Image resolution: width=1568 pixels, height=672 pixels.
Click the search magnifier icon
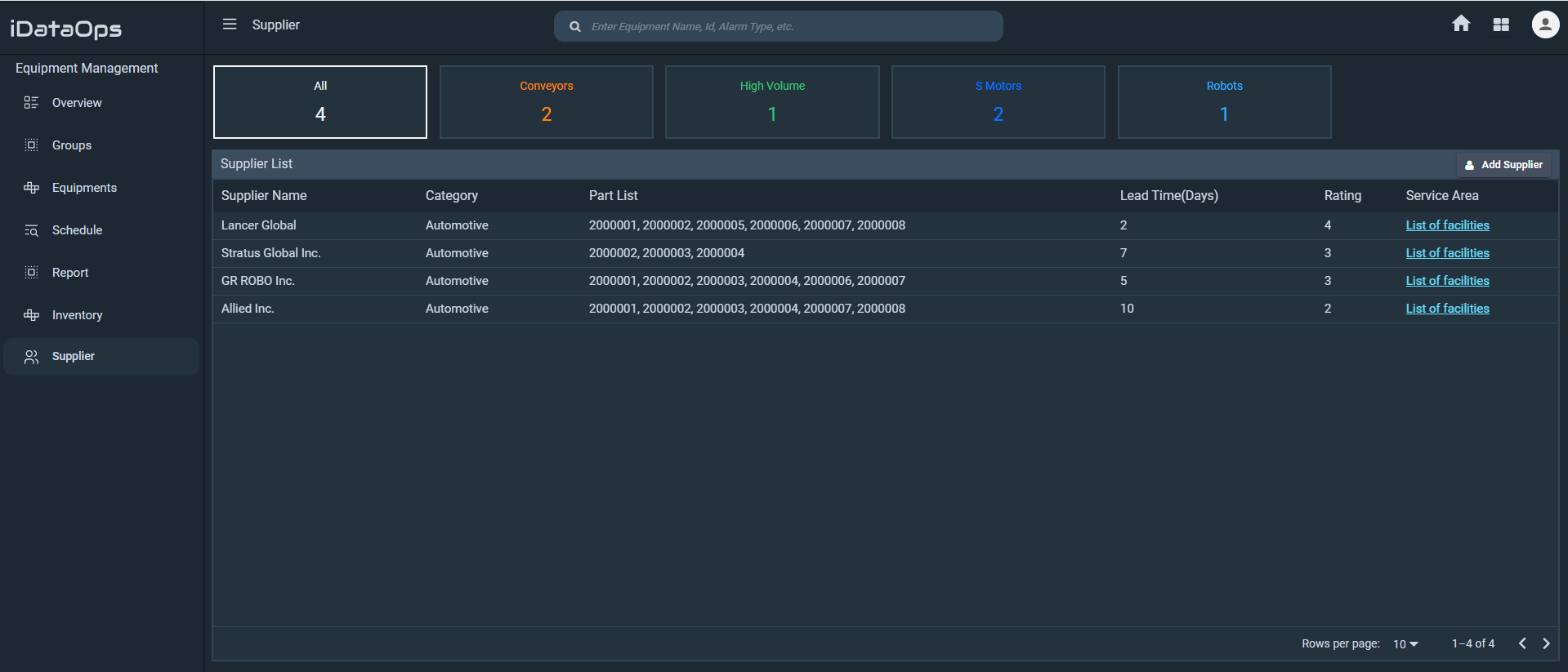tap(575, 27)
